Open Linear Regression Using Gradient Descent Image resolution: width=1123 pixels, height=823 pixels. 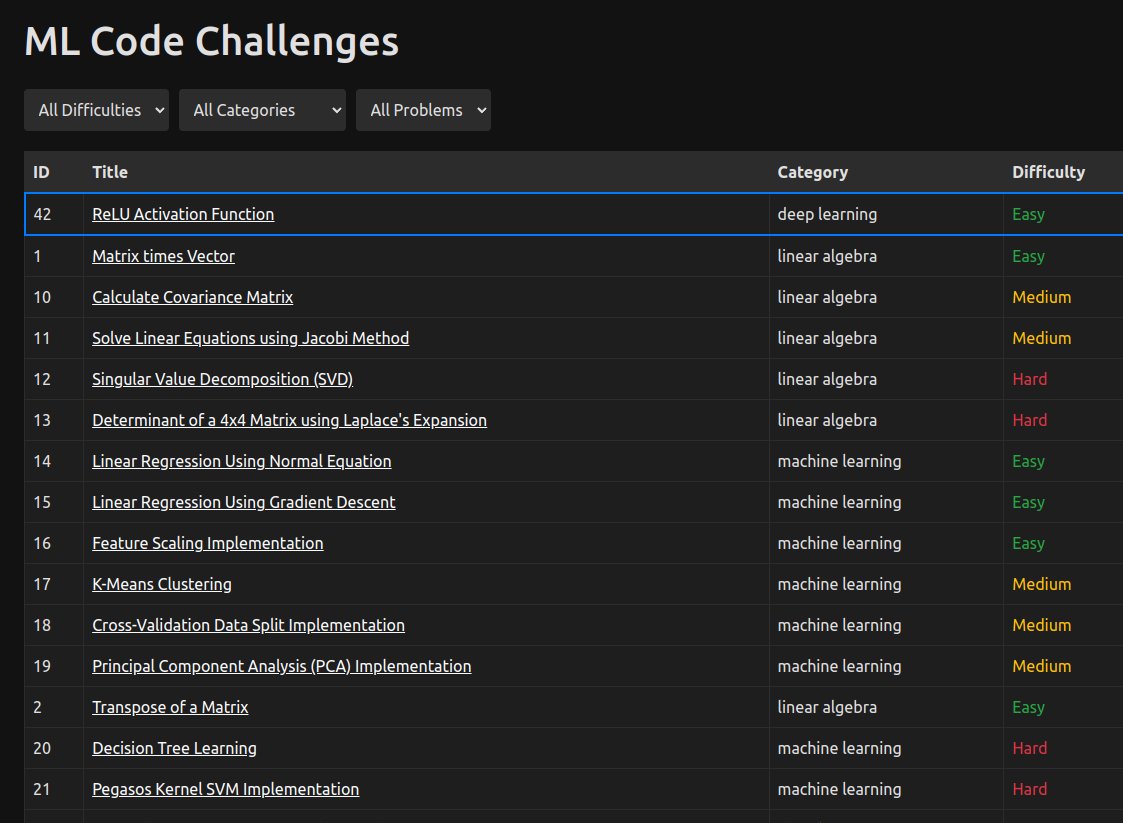click(x=243, y=502)
